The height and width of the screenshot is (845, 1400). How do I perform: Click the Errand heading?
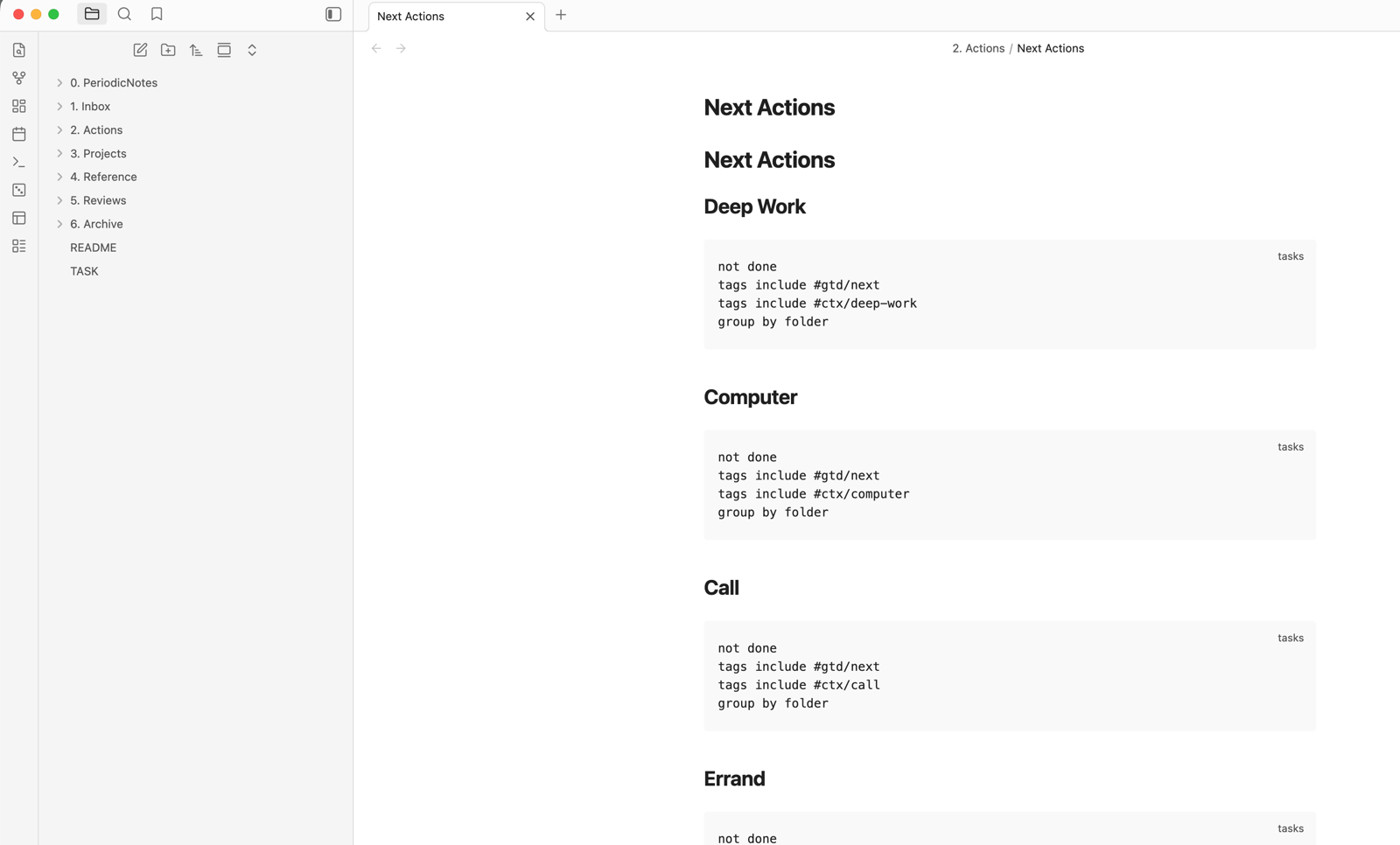pos(734,779)
